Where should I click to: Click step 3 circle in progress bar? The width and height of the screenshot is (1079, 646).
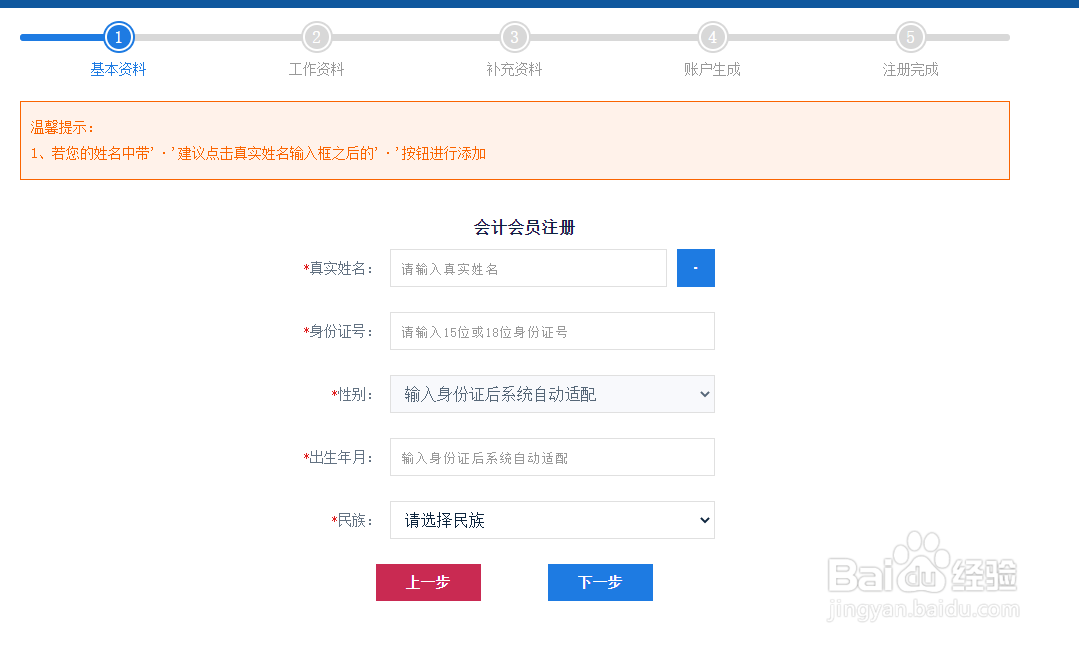(x=514, y=38)
